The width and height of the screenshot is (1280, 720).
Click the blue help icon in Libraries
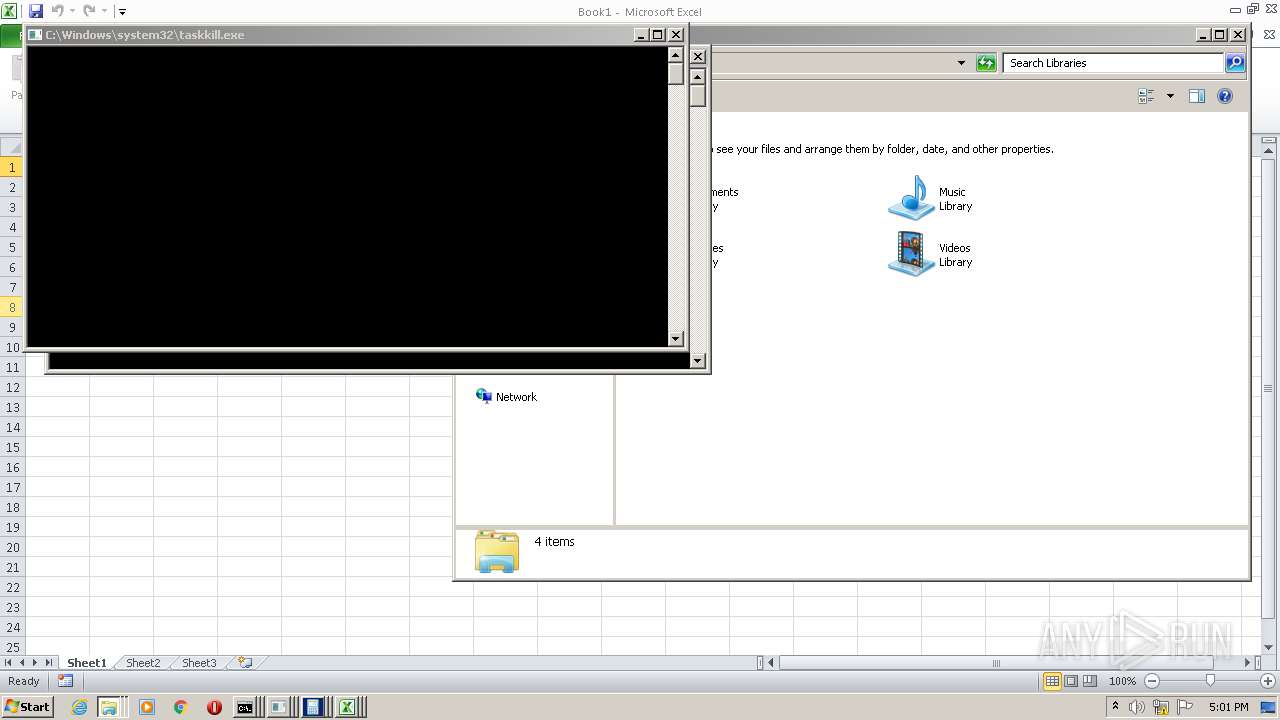point(1225,96)
